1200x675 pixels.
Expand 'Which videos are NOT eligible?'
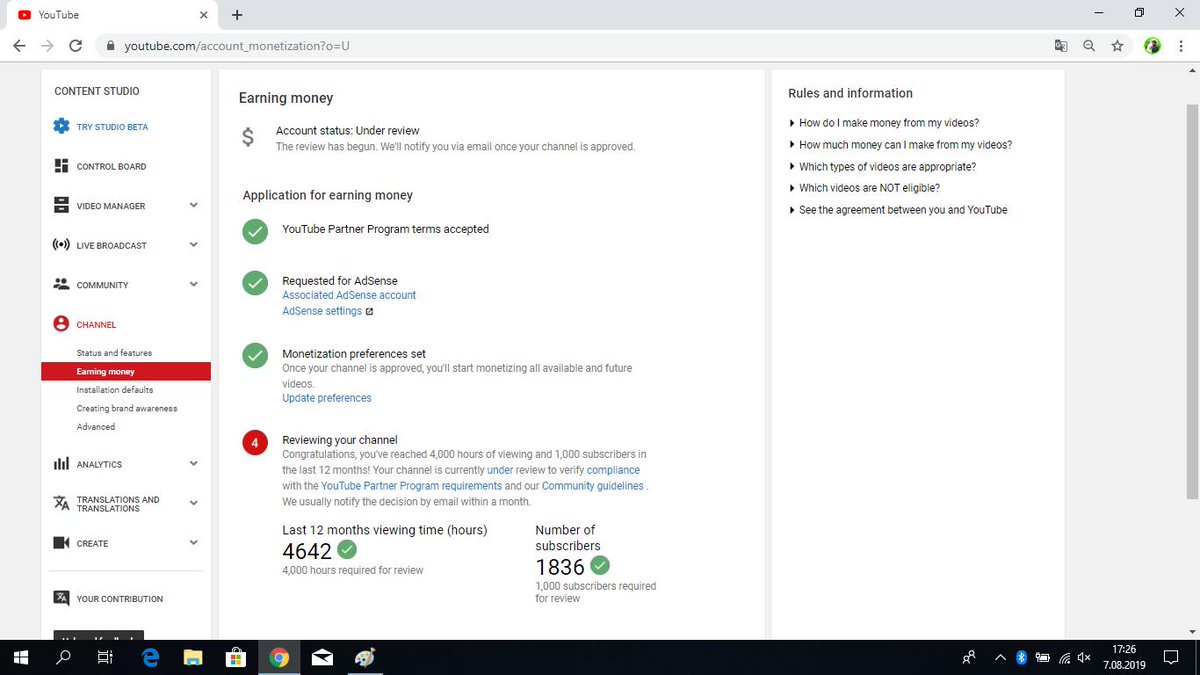click(864, 188)
